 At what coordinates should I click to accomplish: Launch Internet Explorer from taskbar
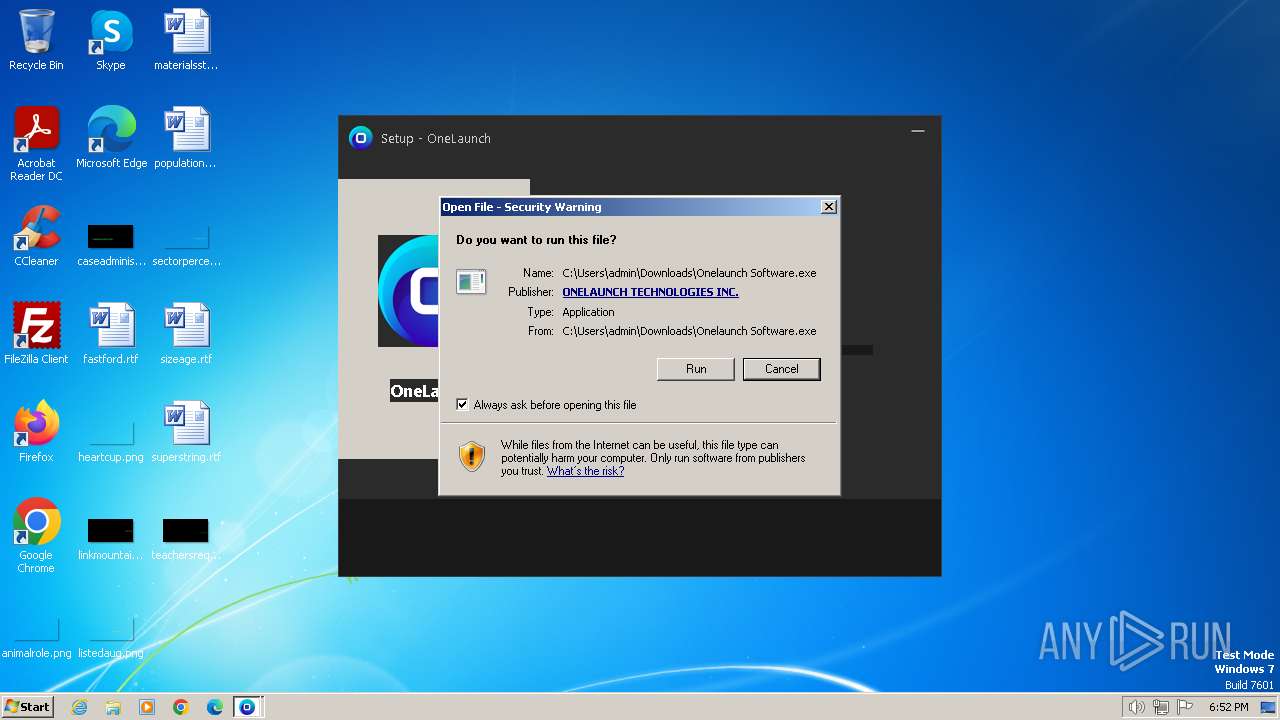pyautogui.click(x=79, y=707)
